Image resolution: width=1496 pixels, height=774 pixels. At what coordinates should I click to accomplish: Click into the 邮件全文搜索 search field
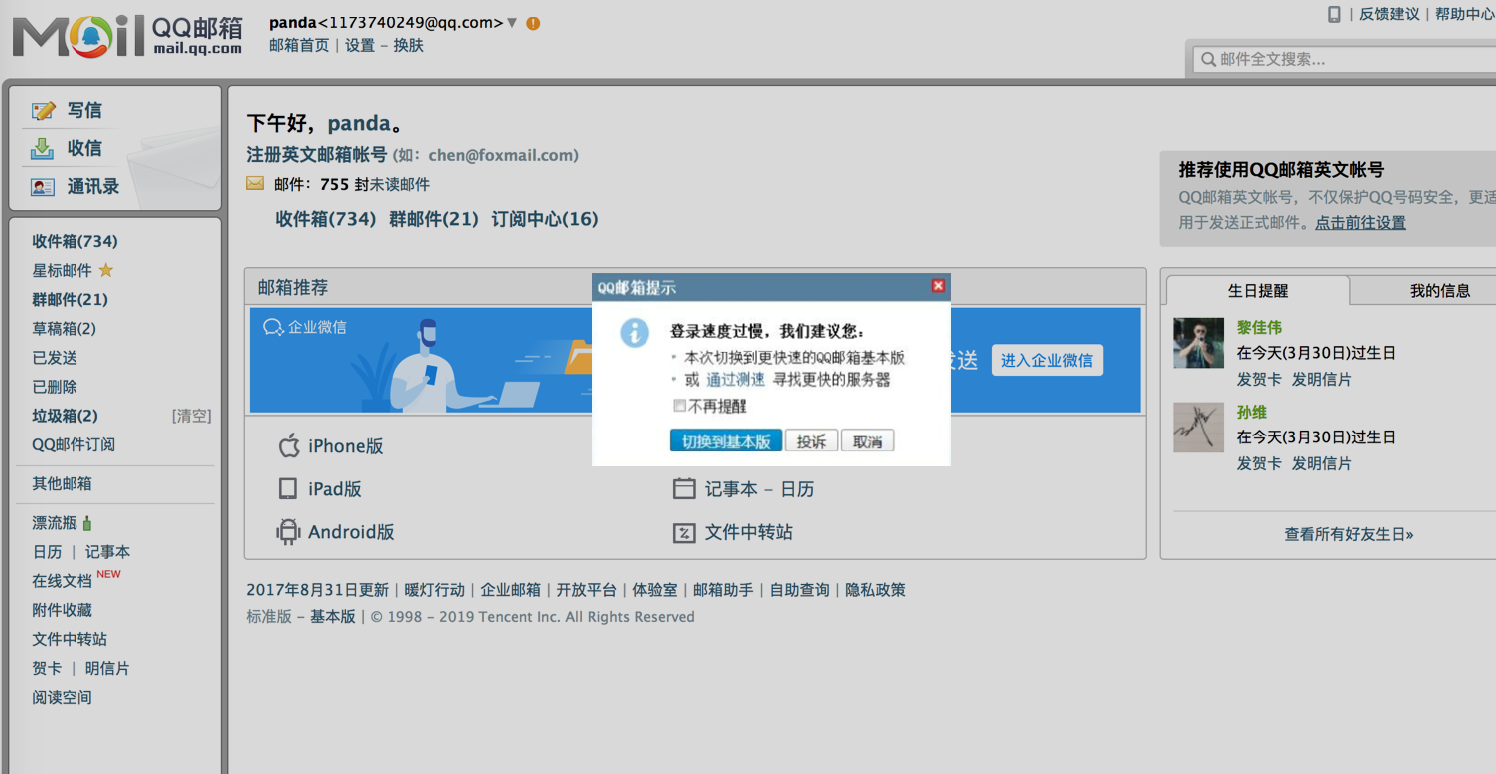[x=1346, y=59]
